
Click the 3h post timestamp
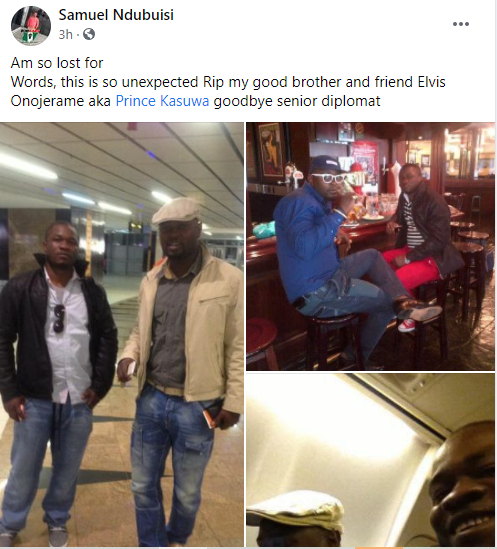pos(65,34)
